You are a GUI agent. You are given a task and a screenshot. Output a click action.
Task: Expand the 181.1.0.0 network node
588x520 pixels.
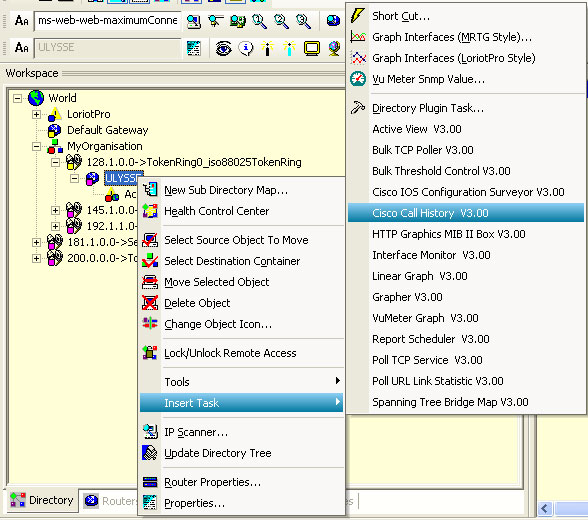click(x=36, y=242)
